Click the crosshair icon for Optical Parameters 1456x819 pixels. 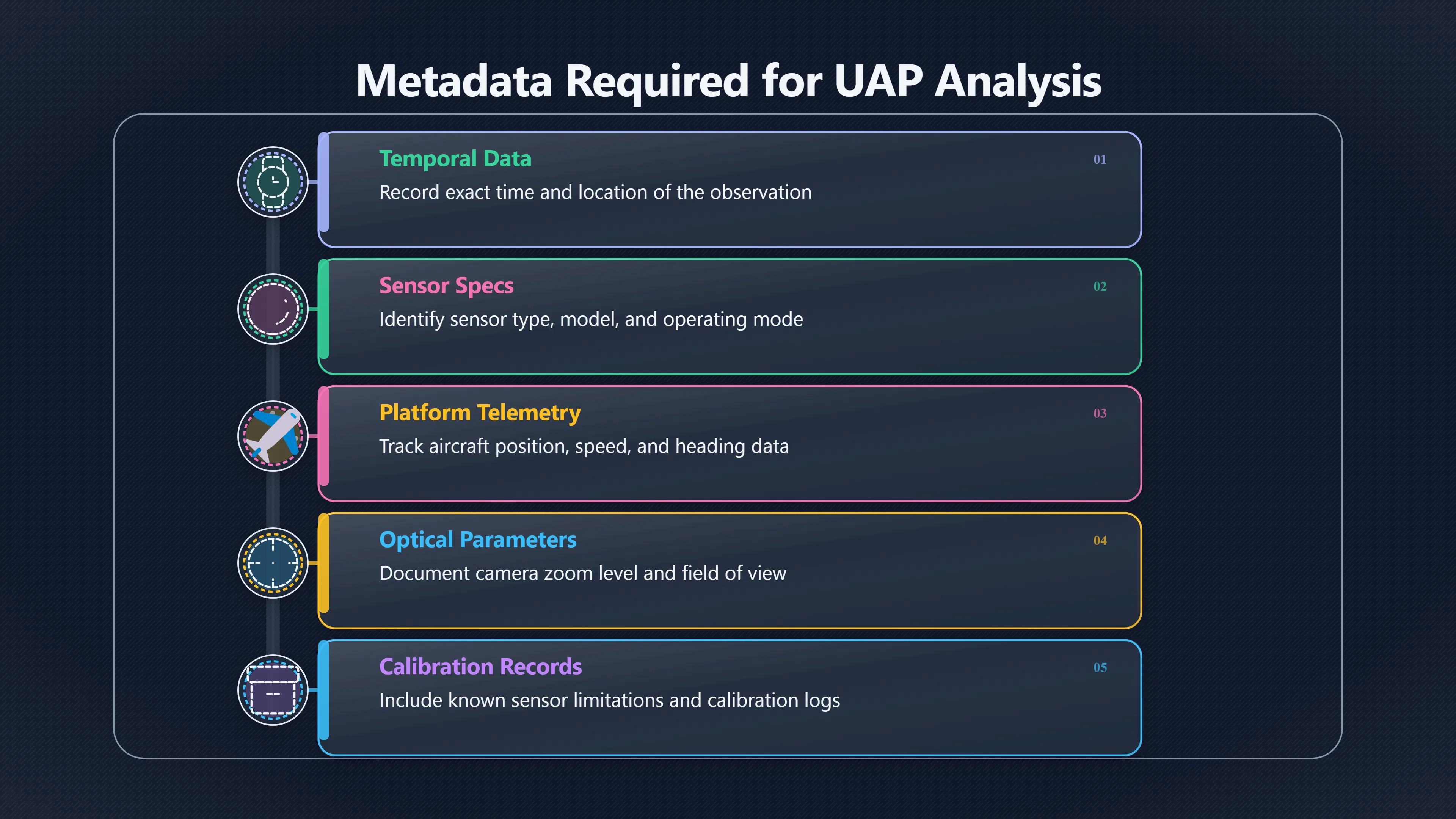point(273,563)
